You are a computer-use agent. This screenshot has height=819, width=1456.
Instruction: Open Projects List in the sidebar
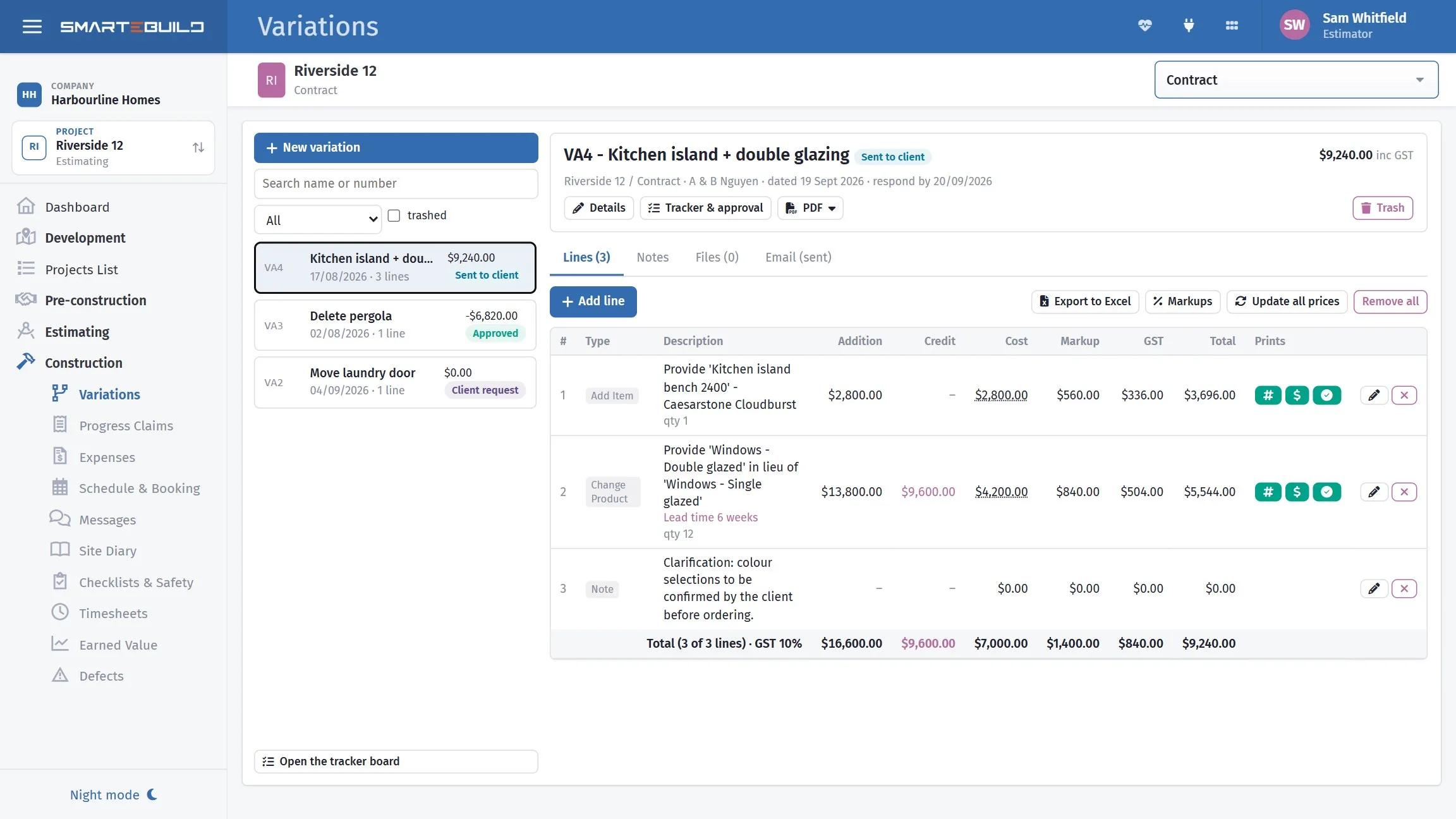[82, 269]
